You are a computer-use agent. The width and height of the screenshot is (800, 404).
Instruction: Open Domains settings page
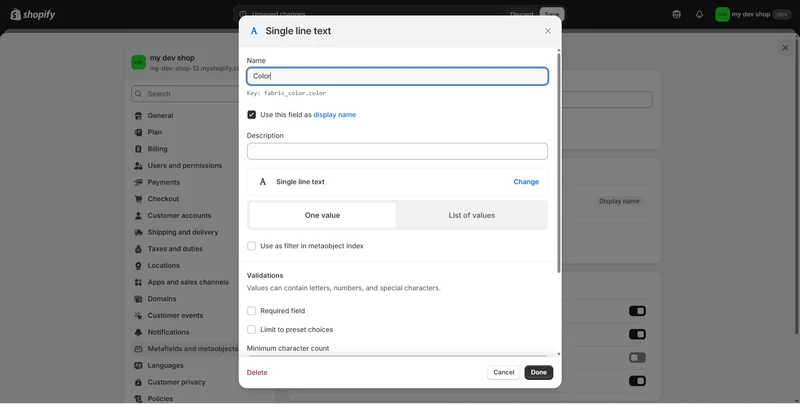pyautogui.click(x=162, y=299)
